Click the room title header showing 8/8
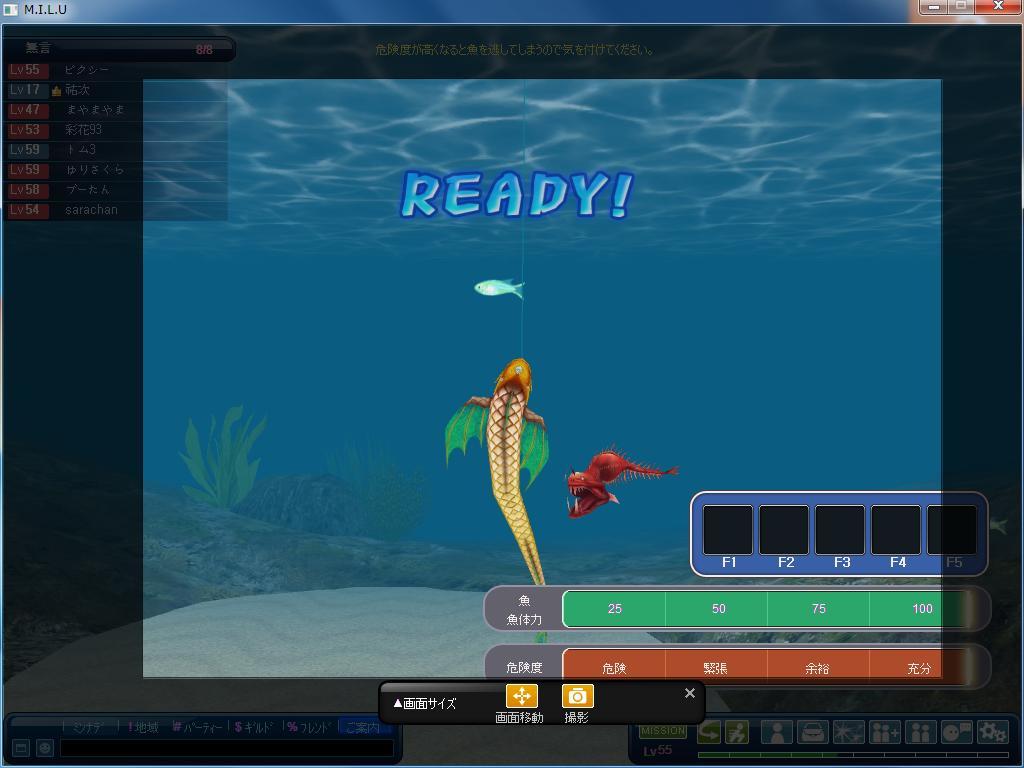1024x768 pixels. (x=118, y=48)
